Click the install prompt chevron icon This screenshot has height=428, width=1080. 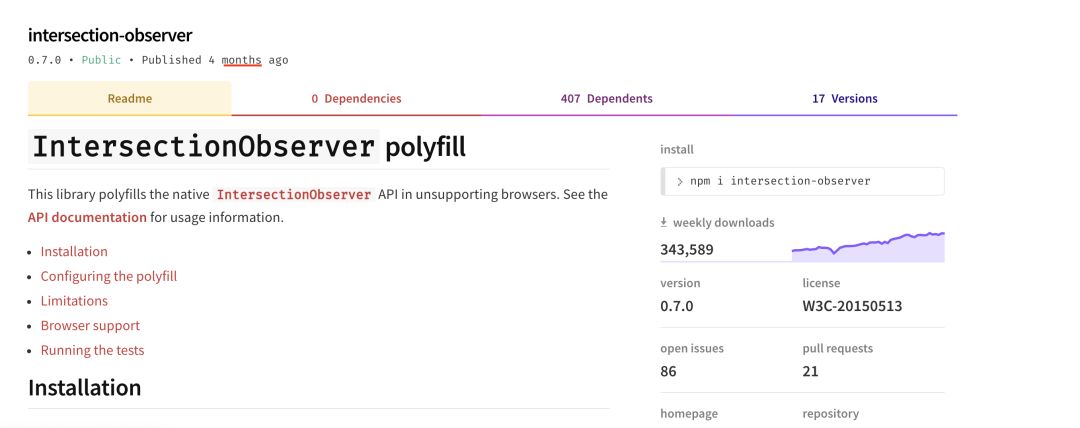[680, 181]
